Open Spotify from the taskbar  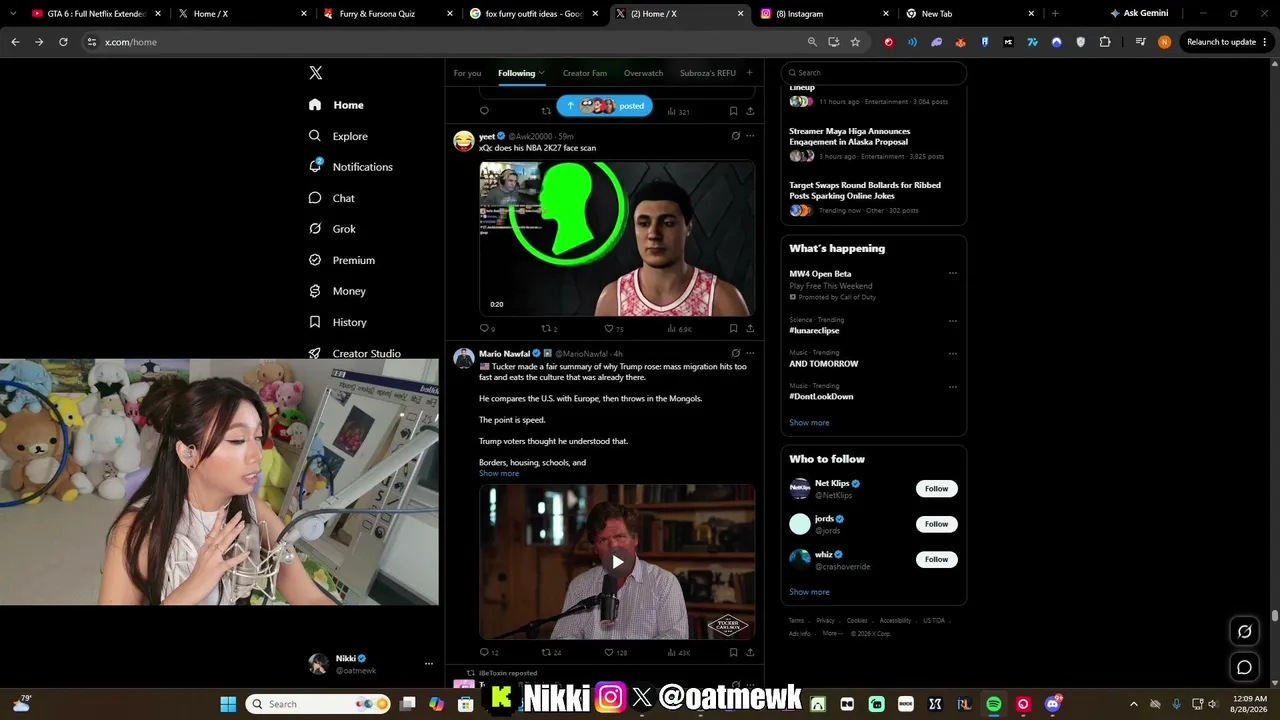994,704
